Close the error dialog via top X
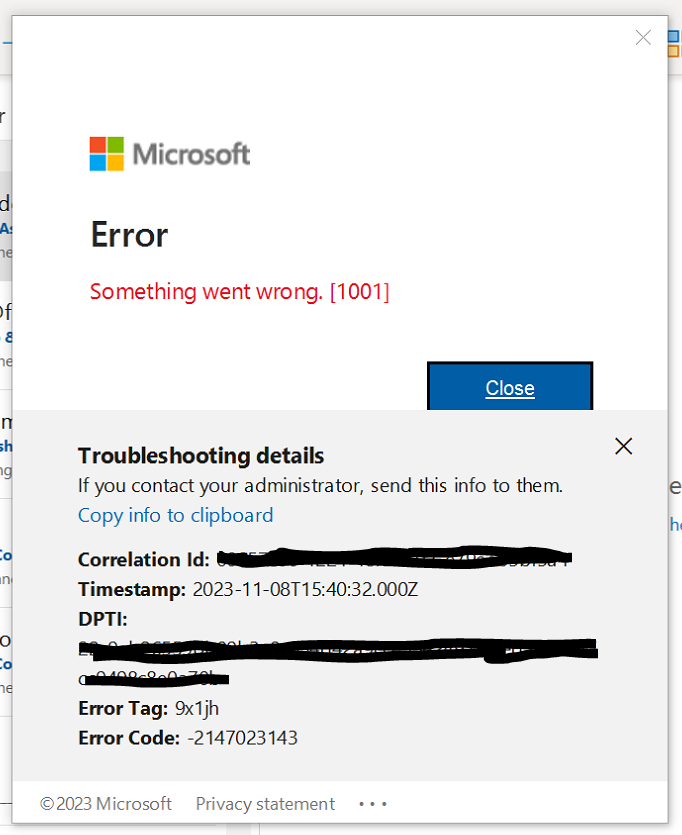The image size is (682, 835). point(643,37)
